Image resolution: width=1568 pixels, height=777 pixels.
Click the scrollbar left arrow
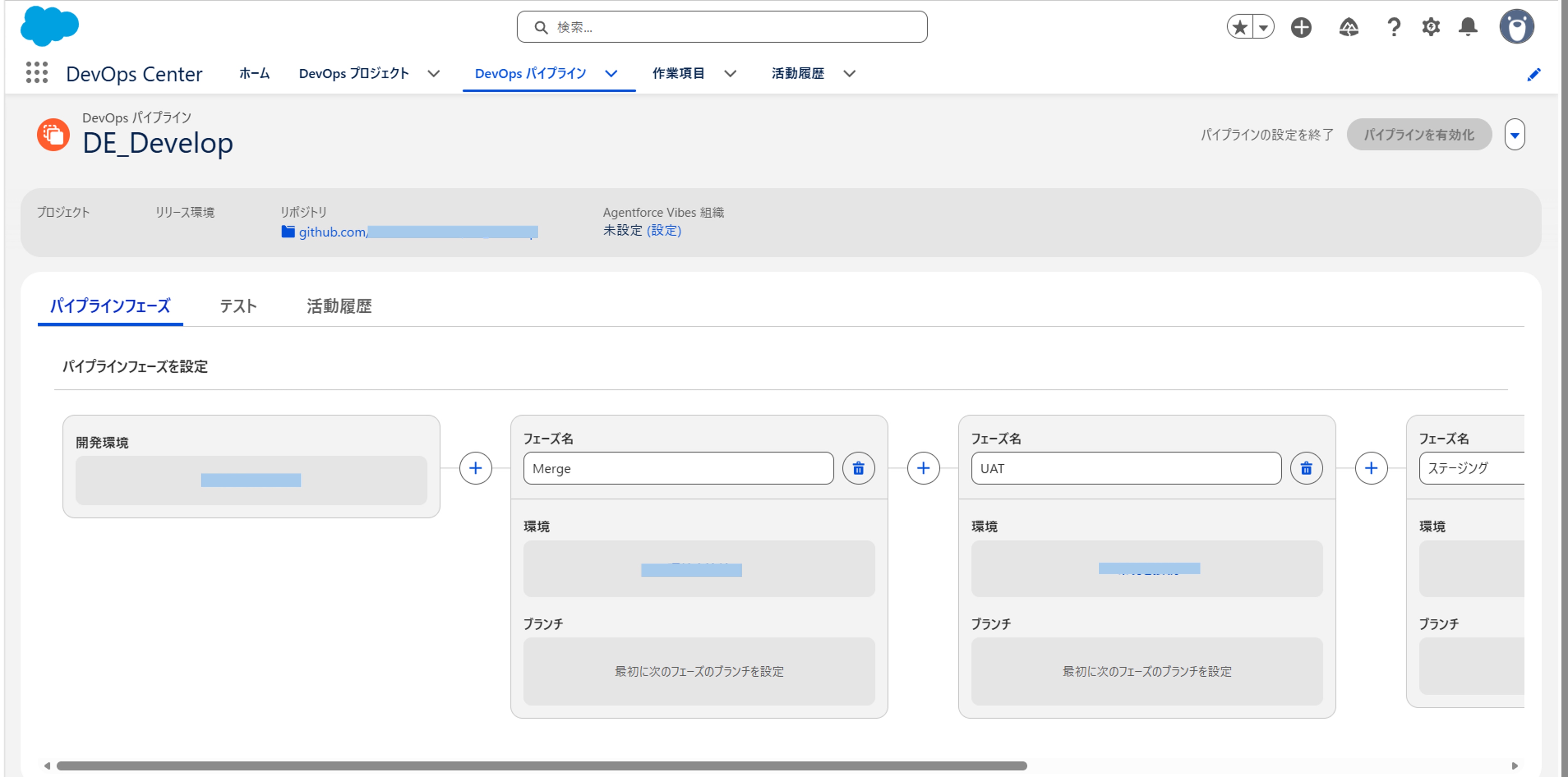tap(47, 765)
